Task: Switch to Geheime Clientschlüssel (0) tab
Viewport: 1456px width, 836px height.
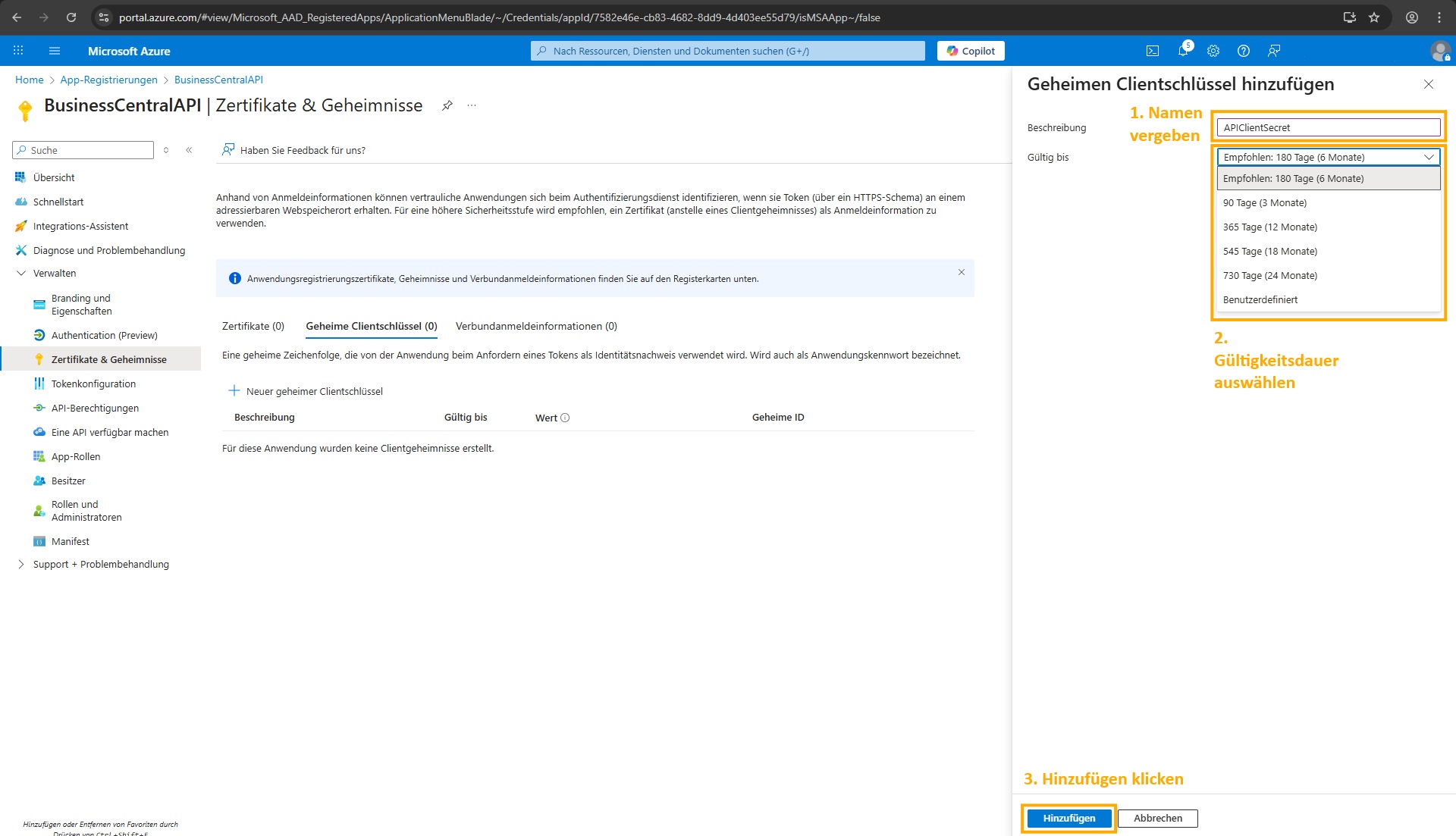Action: click(372, 326)
